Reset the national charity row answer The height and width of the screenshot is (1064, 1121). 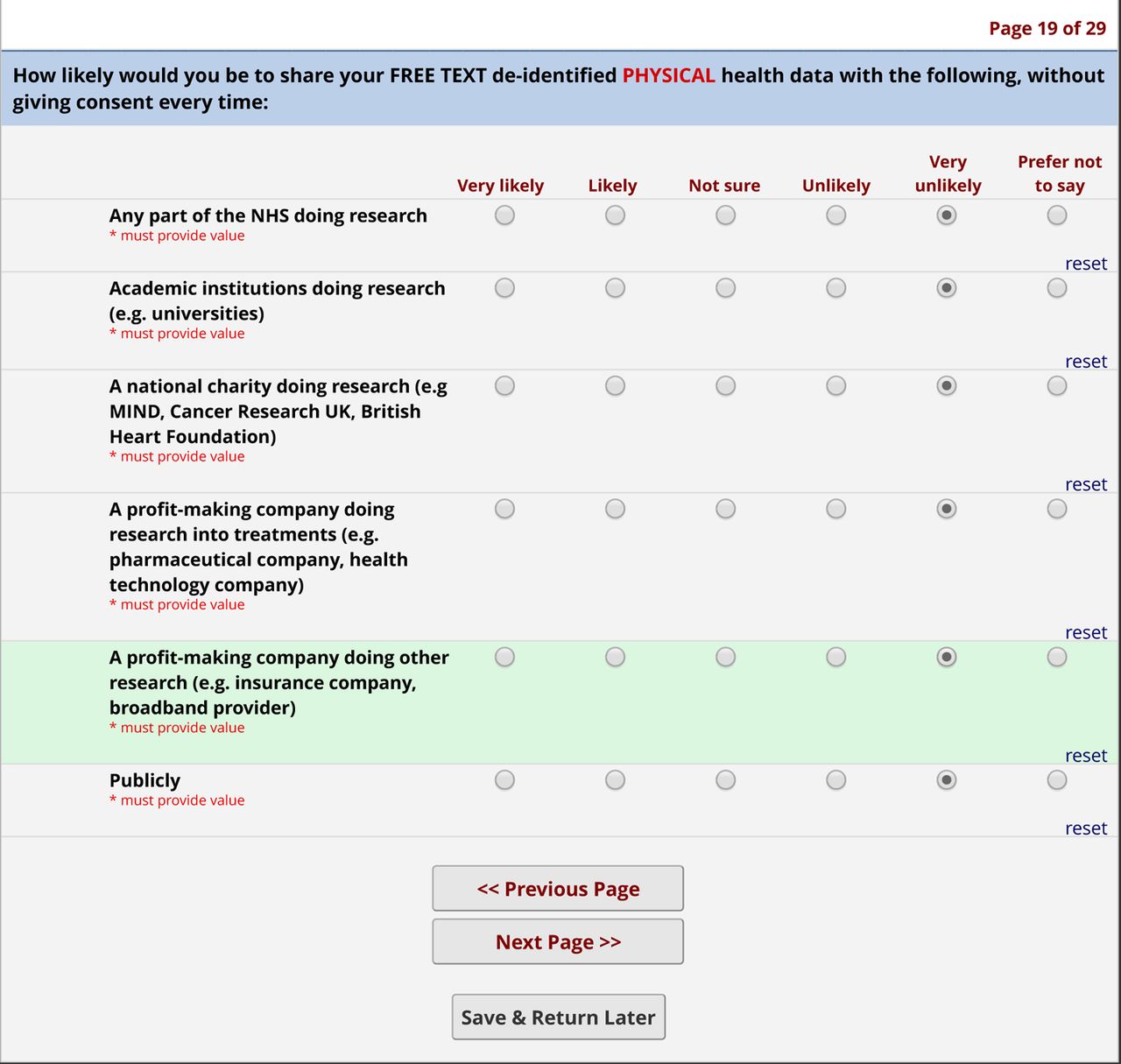1086,484
